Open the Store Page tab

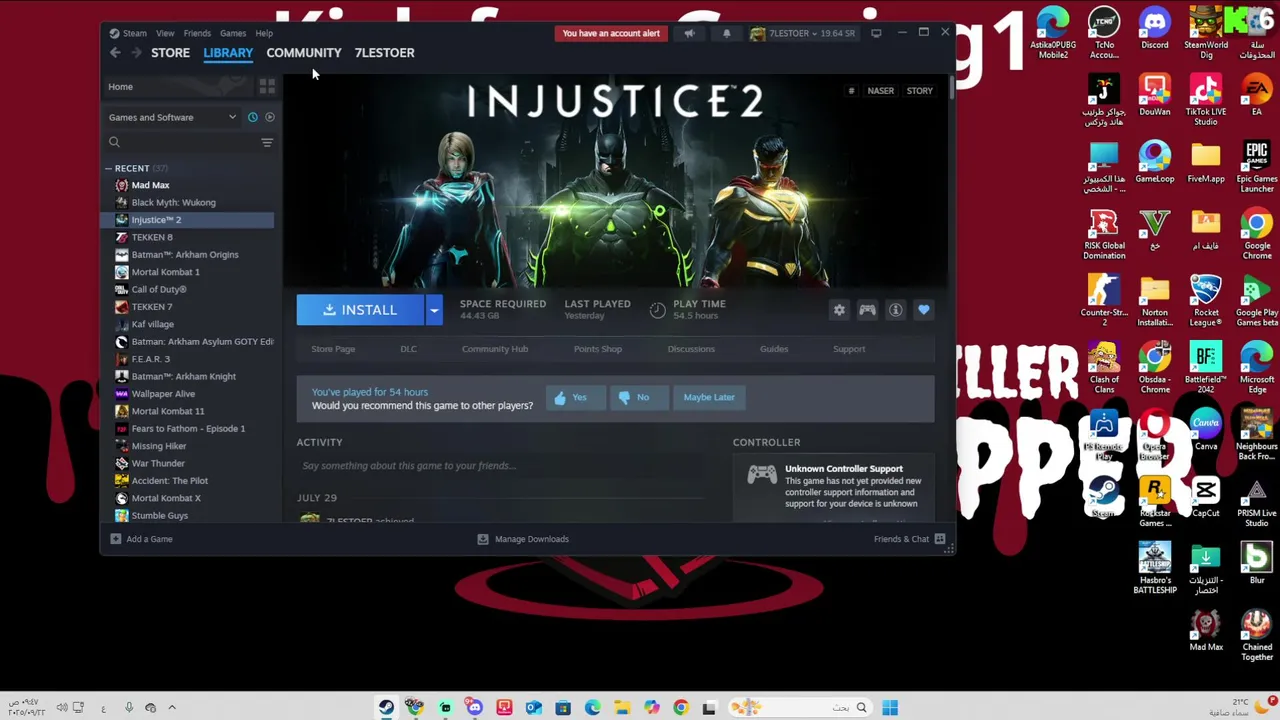tap(333, 349)
